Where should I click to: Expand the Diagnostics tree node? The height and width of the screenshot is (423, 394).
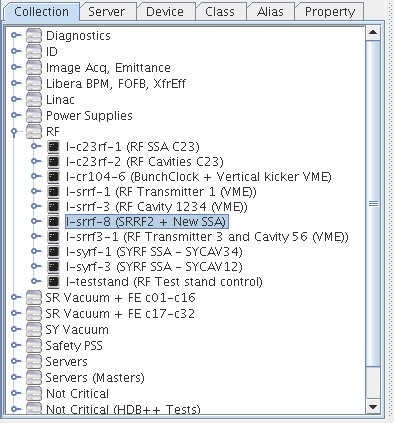(16, 35)
